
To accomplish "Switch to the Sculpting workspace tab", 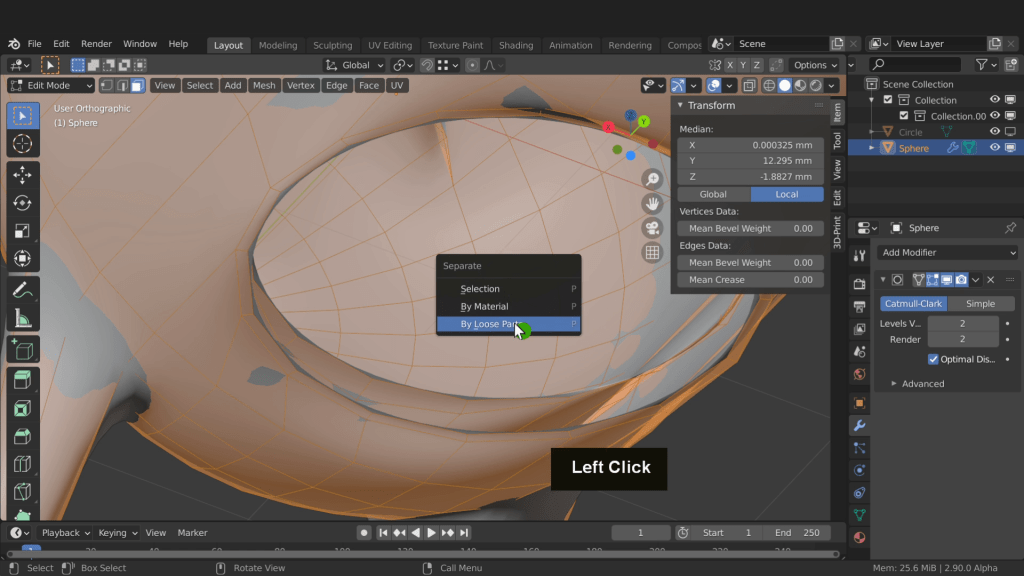I will pos(332,45).
